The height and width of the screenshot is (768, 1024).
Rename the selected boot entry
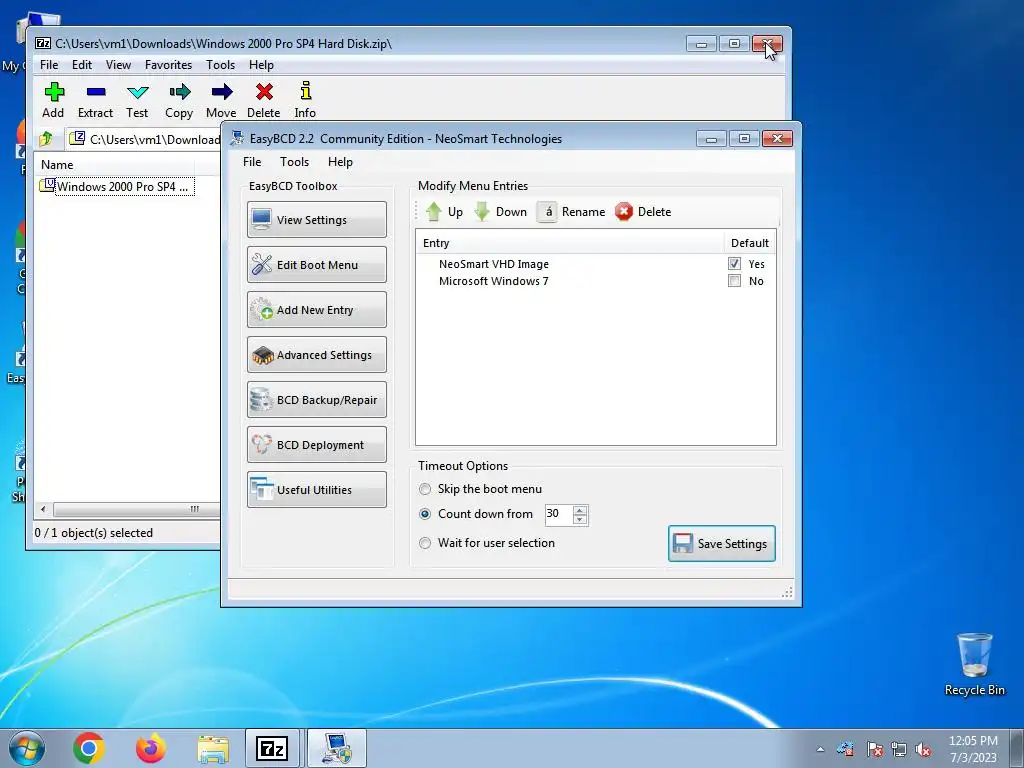point(571,212)
